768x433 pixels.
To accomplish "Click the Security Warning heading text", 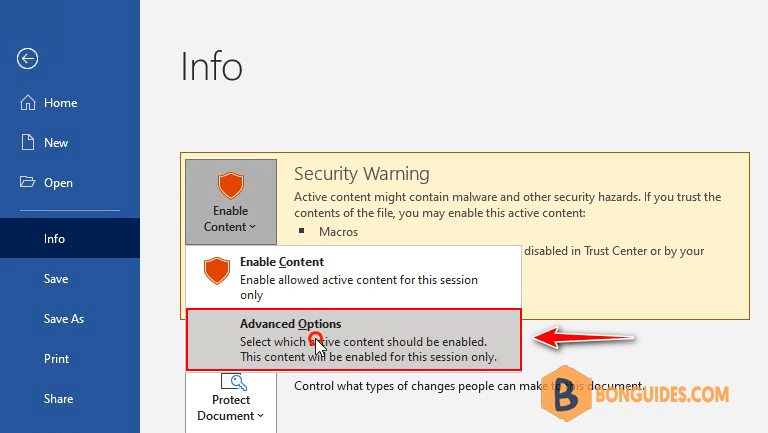I will 362,174.
